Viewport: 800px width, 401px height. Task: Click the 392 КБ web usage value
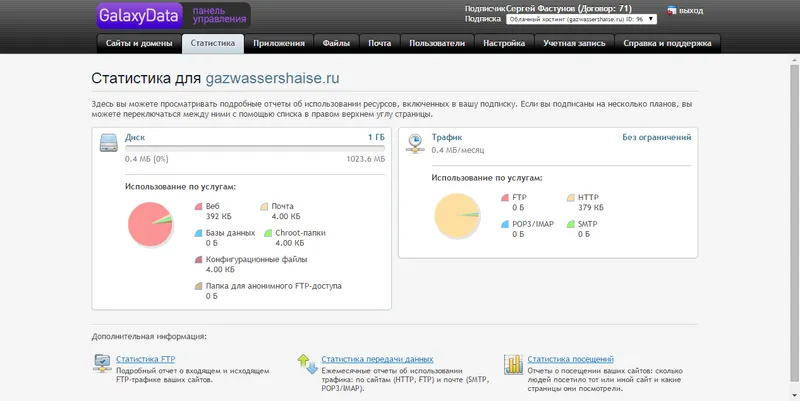pos(218,216)
